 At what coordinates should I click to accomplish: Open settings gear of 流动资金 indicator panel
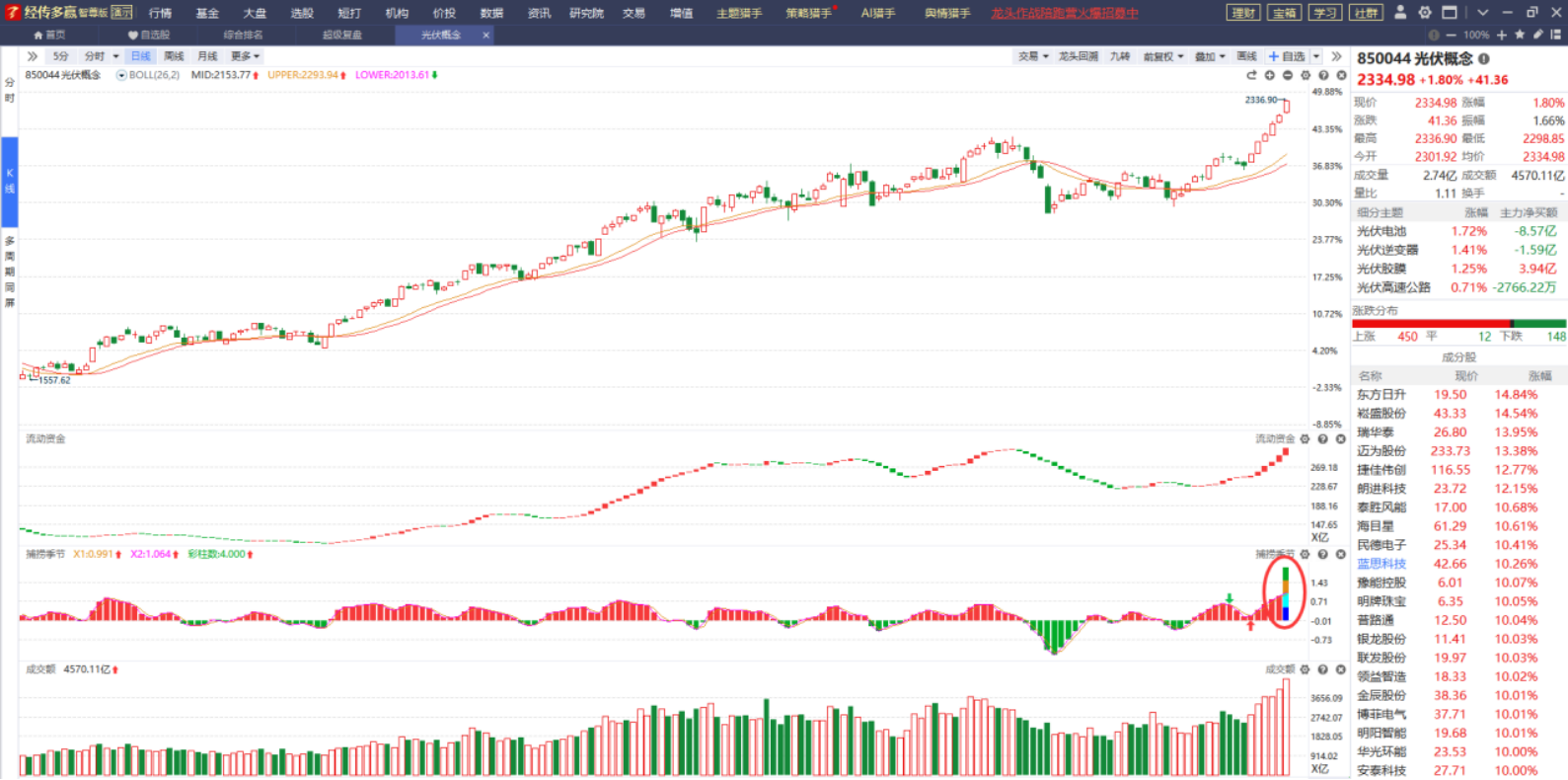1305,439
